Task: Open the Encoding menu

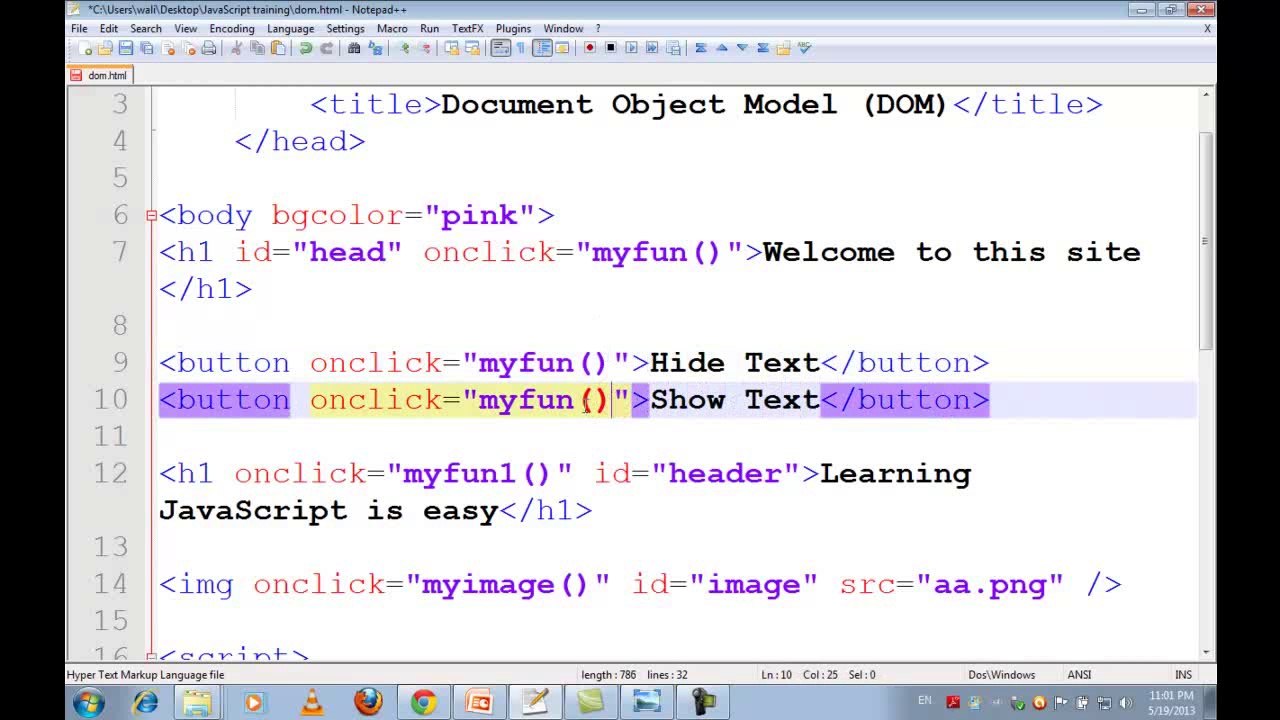Action: pos(232,29)
